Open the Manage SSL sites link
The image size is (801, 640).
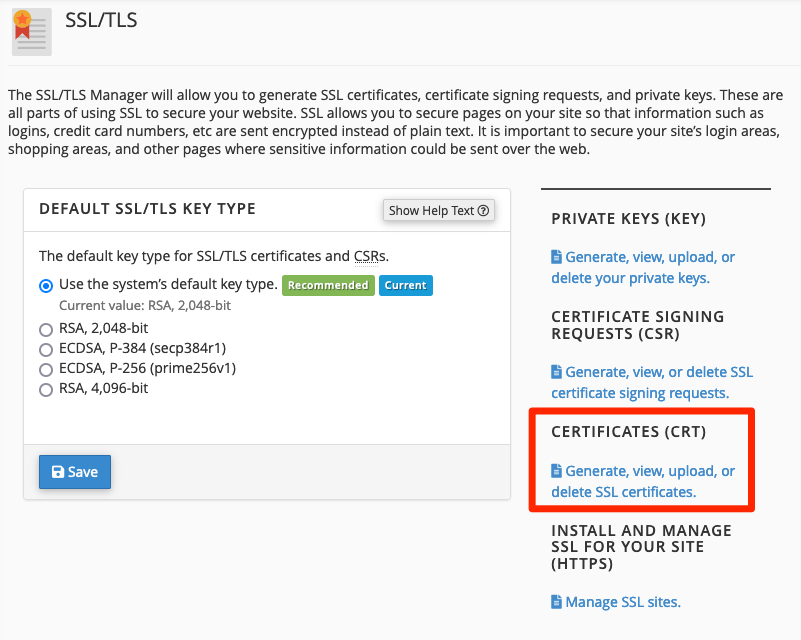(x=623, y=601)
